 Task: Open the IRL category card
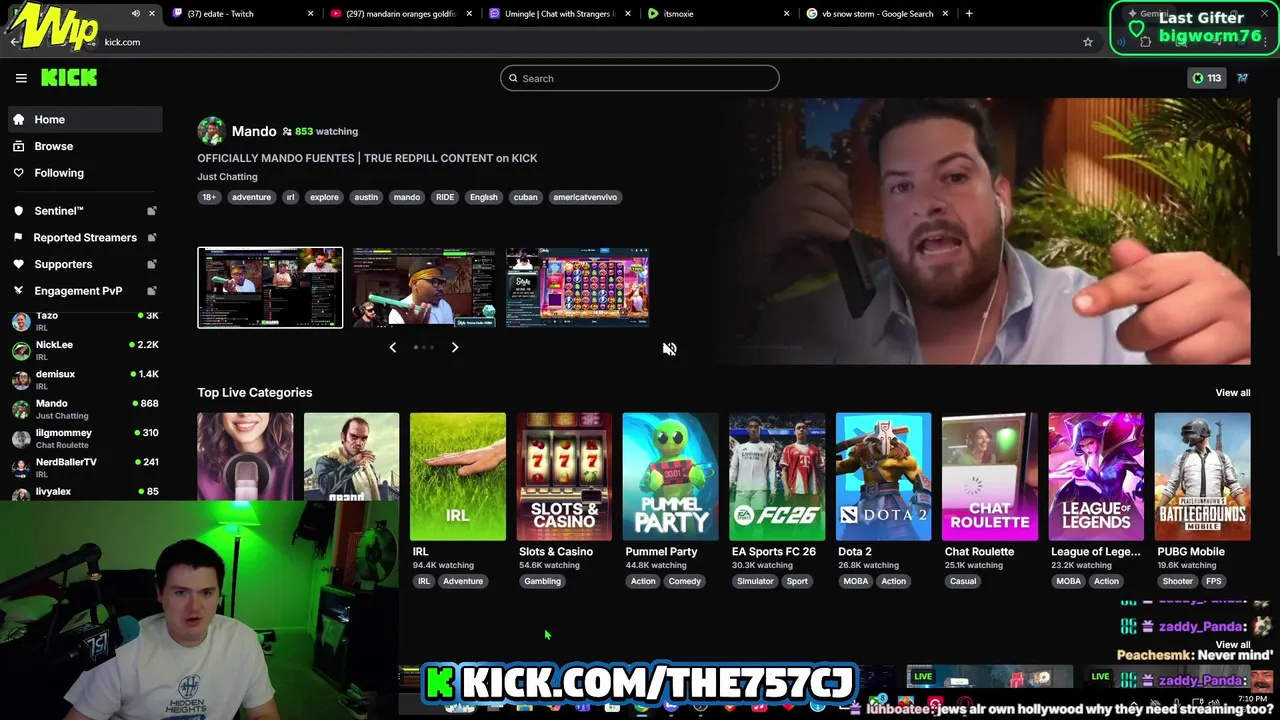458,477
